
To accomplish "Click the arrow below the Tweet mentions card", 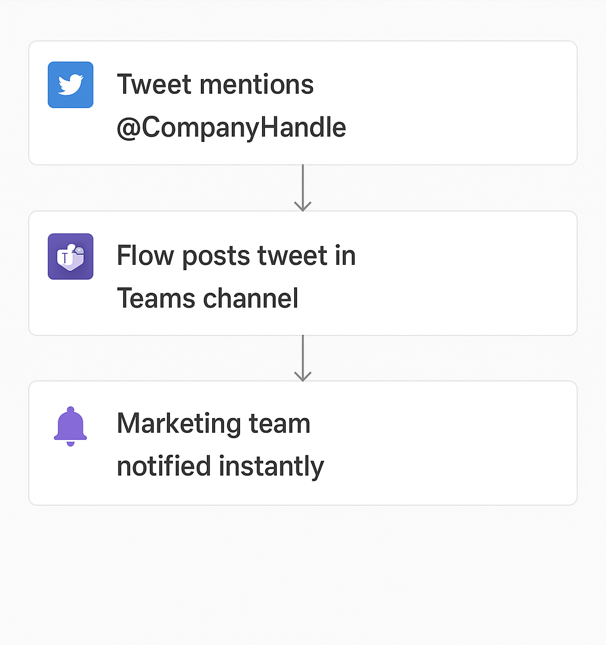I will pos(303,188).
